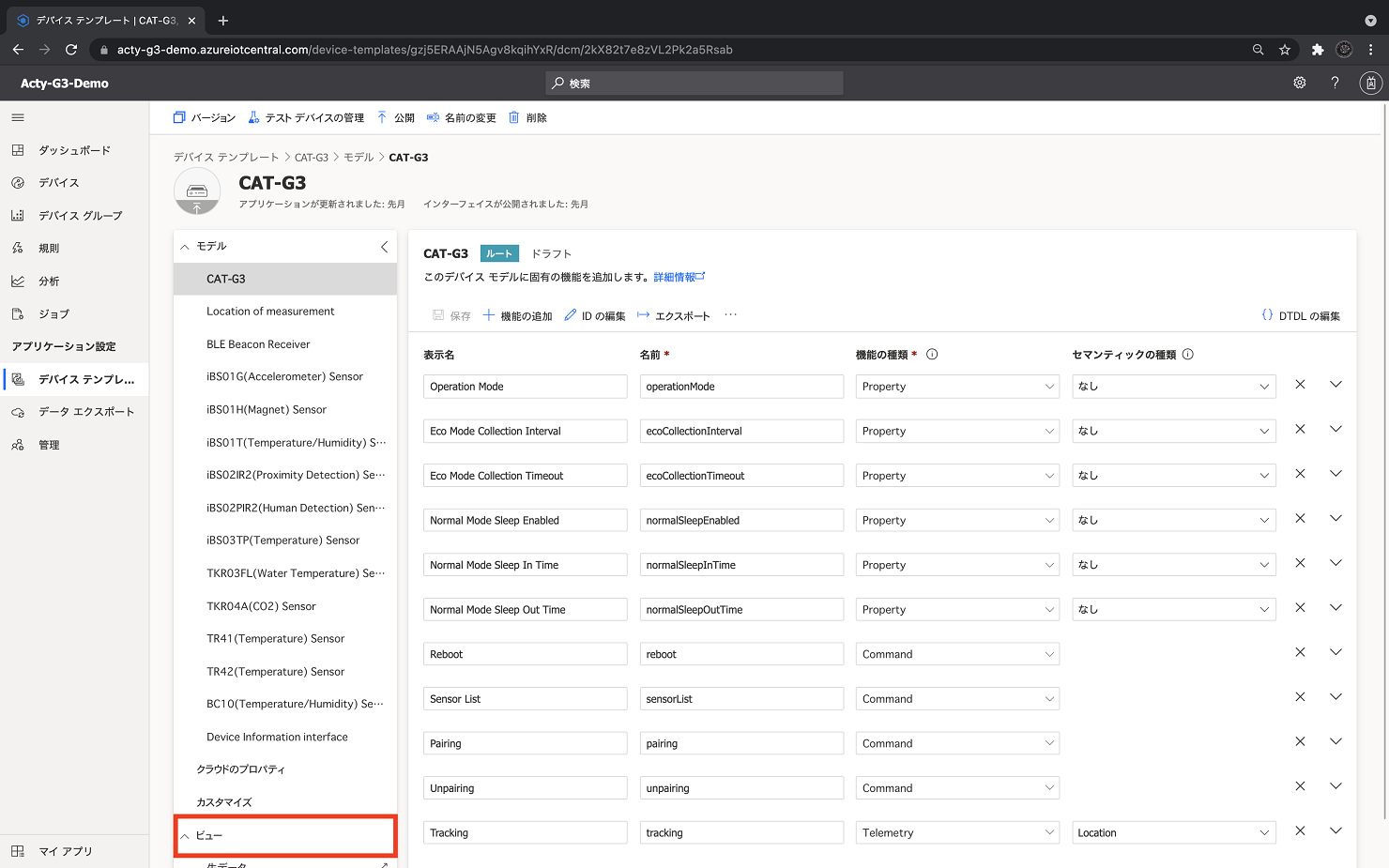Open the account profile icon in header
Viewport: 1389px width, 868px height.
pyautogui.click(x=1371, y=84)
